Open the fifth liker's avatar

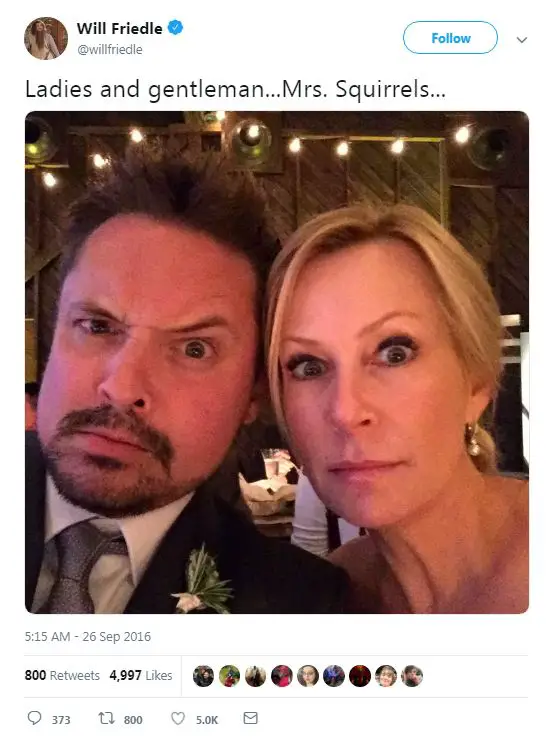click(307, 676)
